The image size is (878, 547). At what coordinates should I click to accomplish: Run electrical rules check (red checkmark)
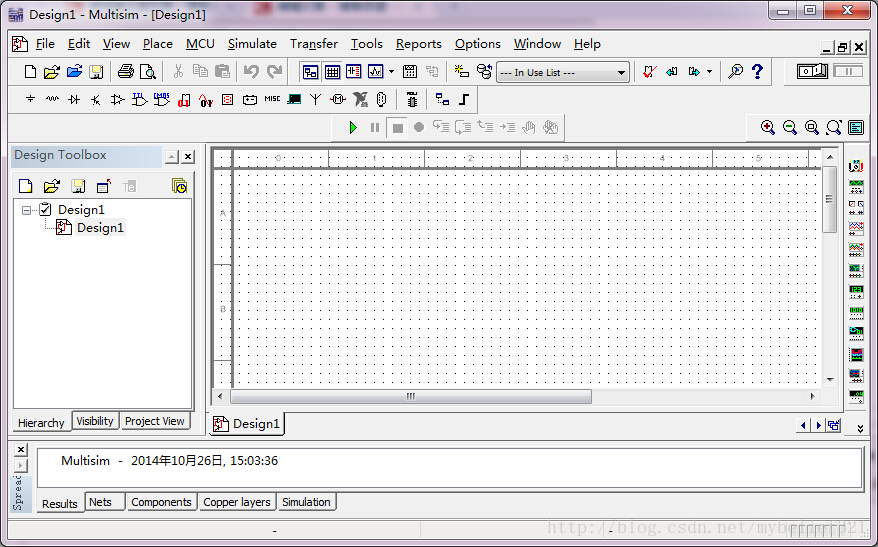pyautogui.click(x=650, y=72)
